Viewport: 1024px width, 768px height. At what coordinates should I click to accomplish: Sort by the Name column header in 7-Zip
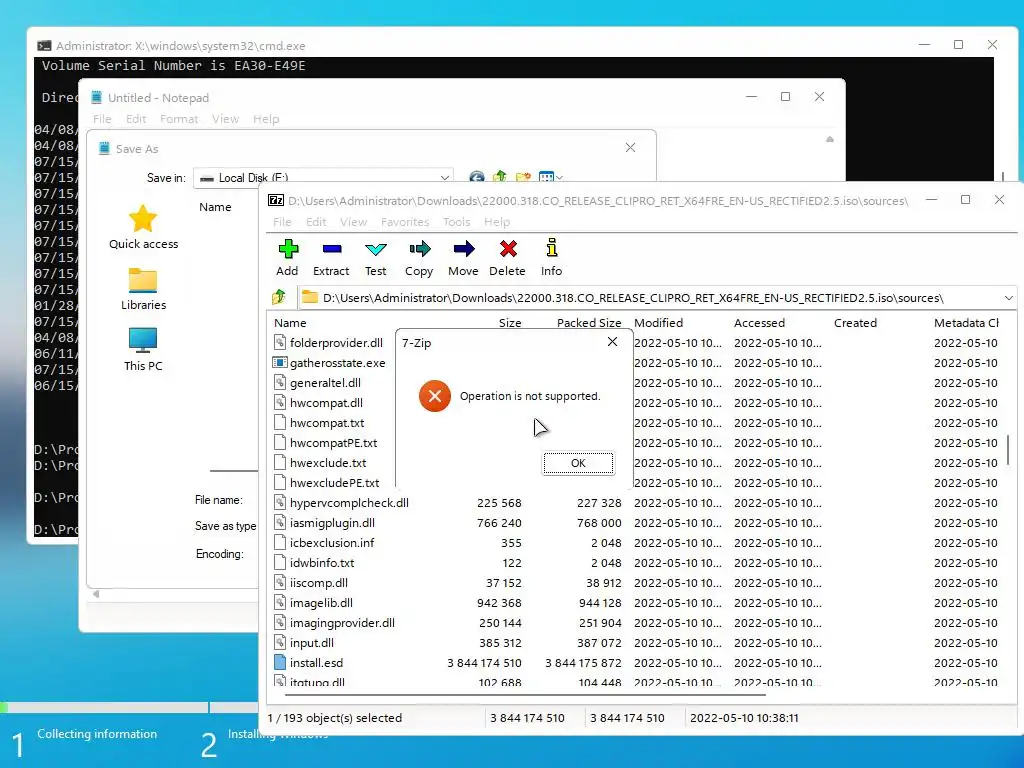coord(290,323)
